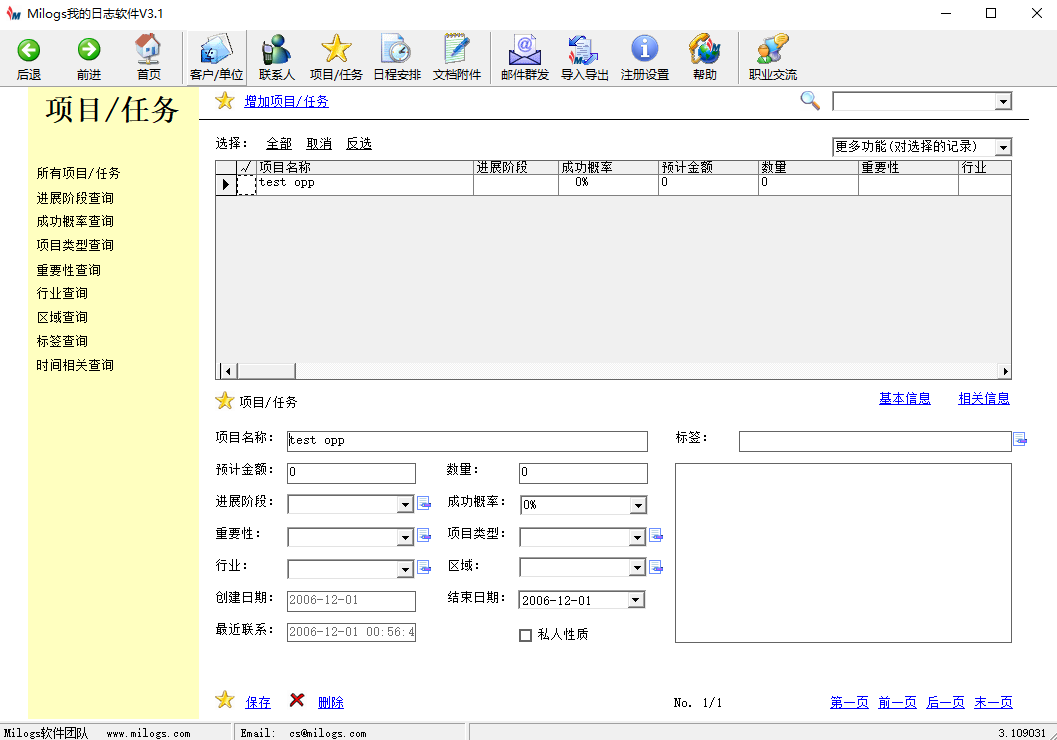The image size is (1057, 740).
Task: Open 帮助 from the toolbar
Action: (703, 57)
